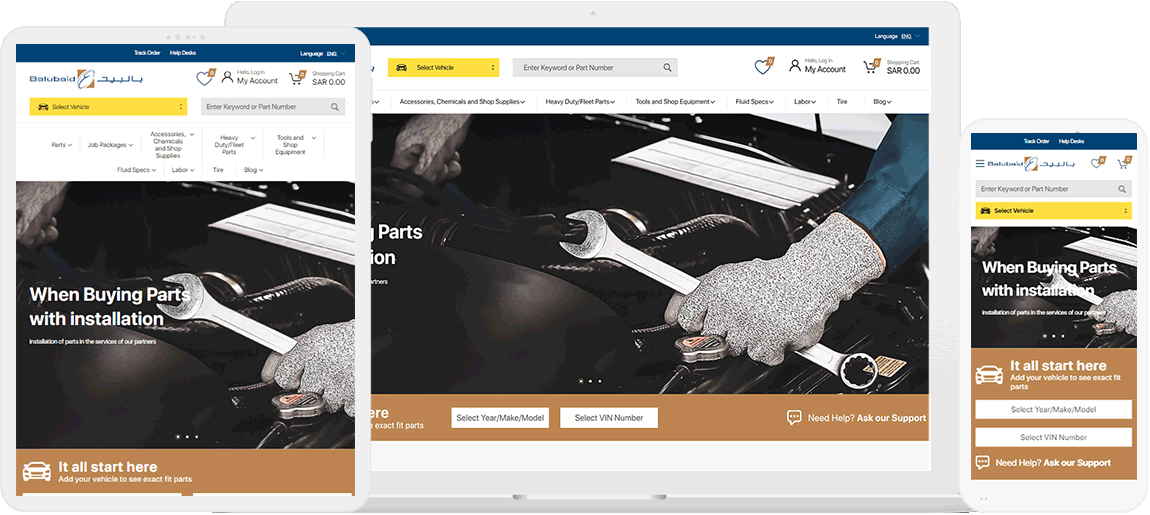Expand Accessories, Chemicals and Shop Supplies on the tablet

click(x=172, y=145)
